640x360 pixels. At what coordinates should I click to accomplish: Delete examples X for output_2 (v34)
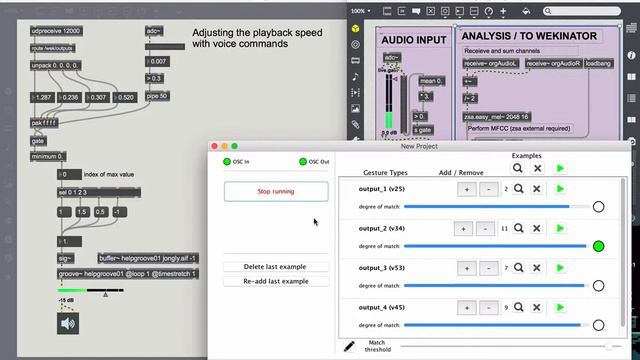pyautogui.click(x=537, y=228)
